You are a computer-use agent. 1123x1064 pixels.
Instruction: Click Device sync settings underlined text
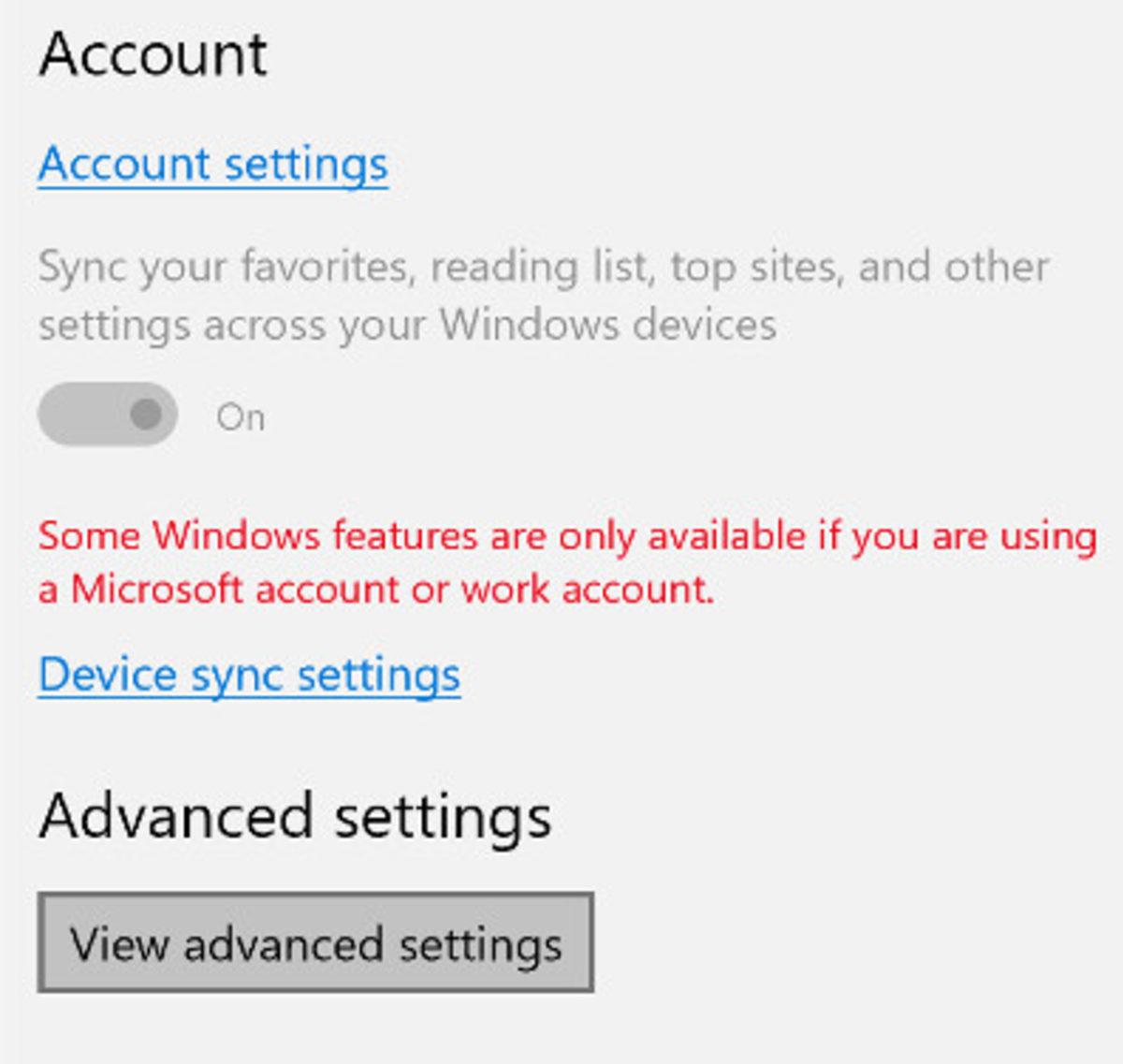pos(248,674)
